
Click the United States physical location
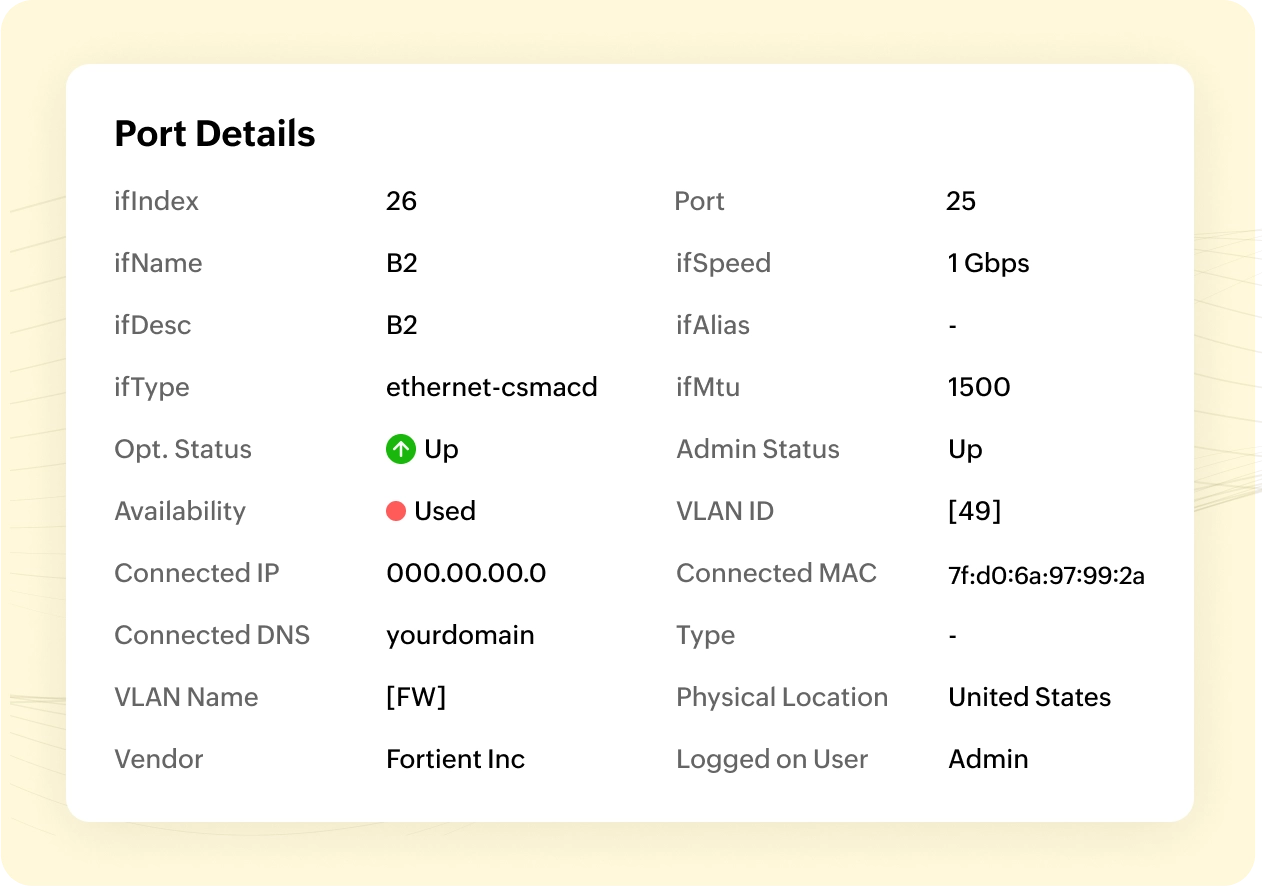click(1029, 697)
